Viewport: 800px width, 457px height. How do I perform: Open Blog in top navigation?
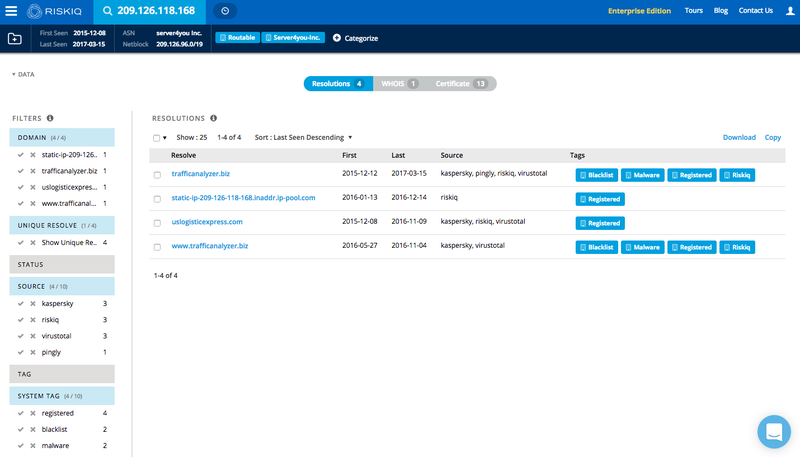720,10
